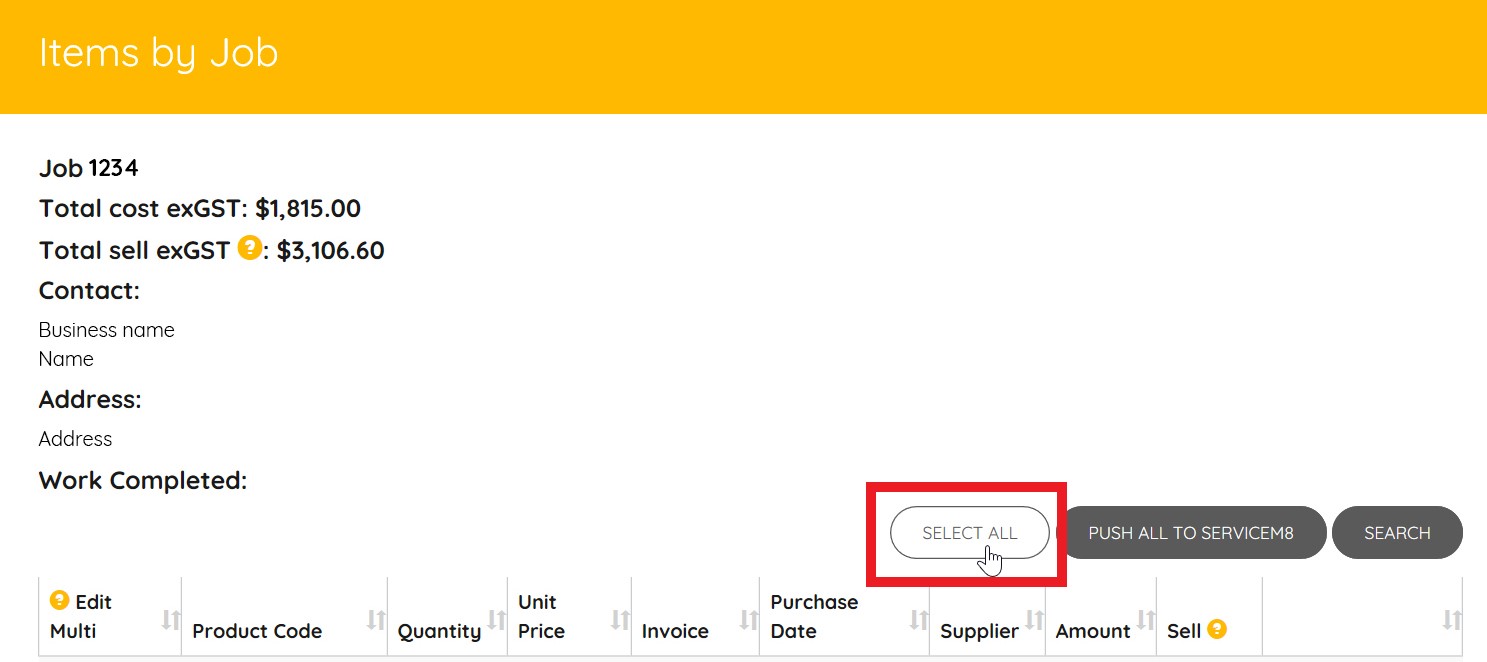Click the Invoice column sort arrows

pyautogui.click(x=748, y=620)
